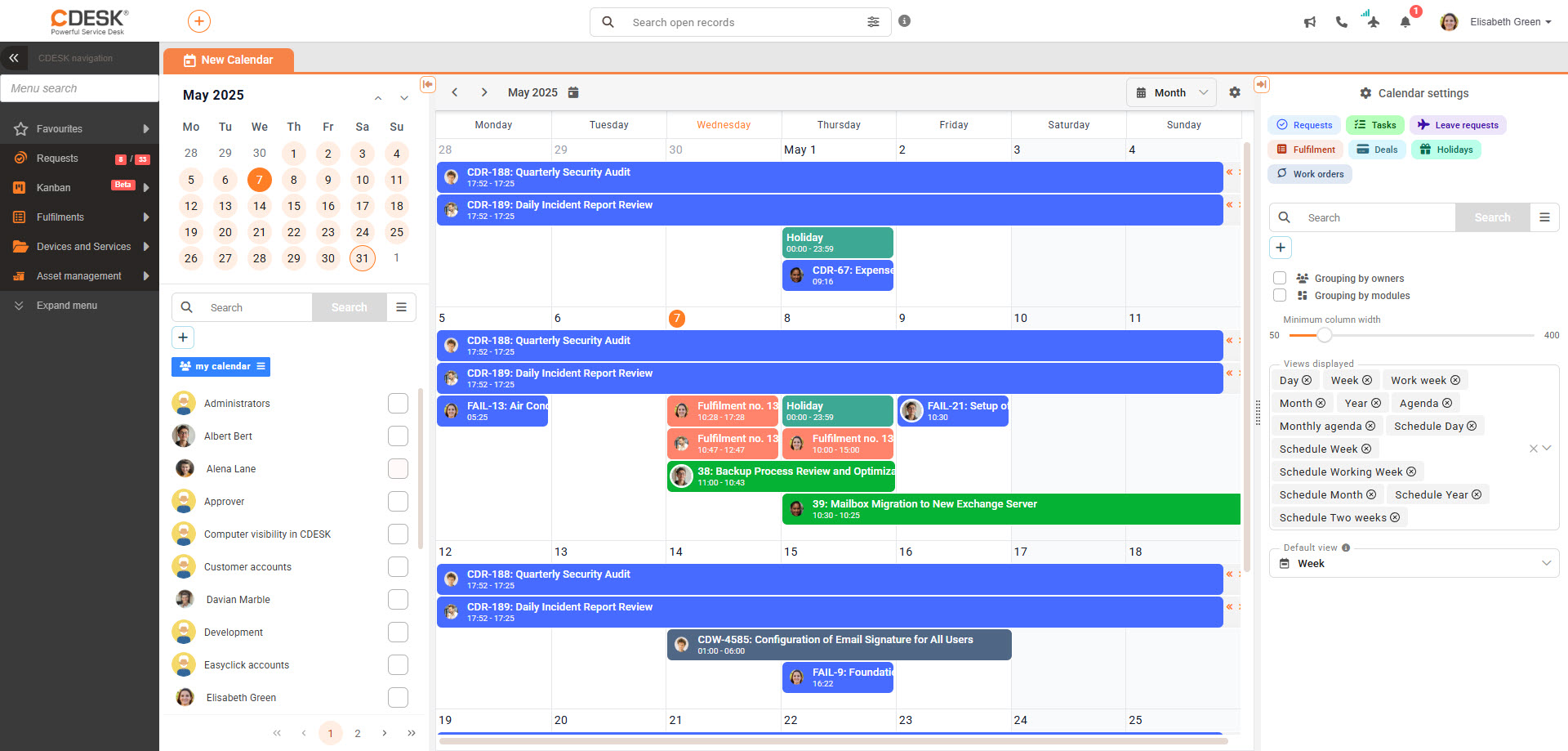This screenshot has height=751, width=1568.
Task: Open page 2 of owners list
Action: (x=358, y=733)
